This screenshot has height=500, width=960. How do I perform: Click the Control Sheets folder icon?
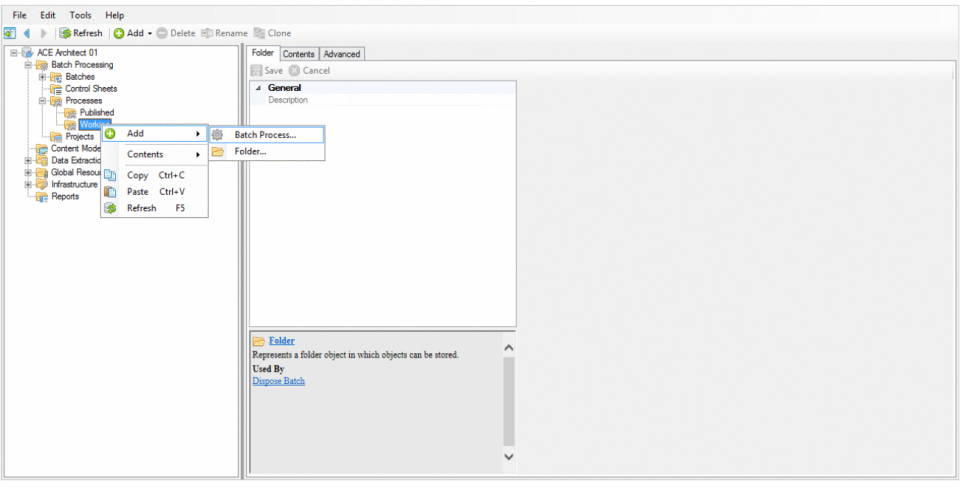[x=56, y=89]
